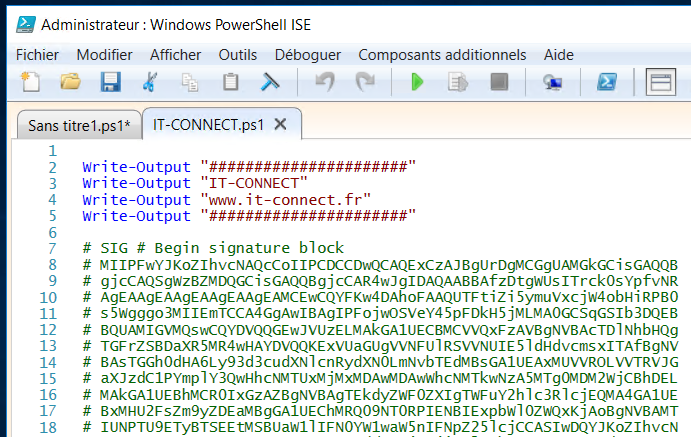
Task: Click the hash string on line 5
Action: point(308,216)
